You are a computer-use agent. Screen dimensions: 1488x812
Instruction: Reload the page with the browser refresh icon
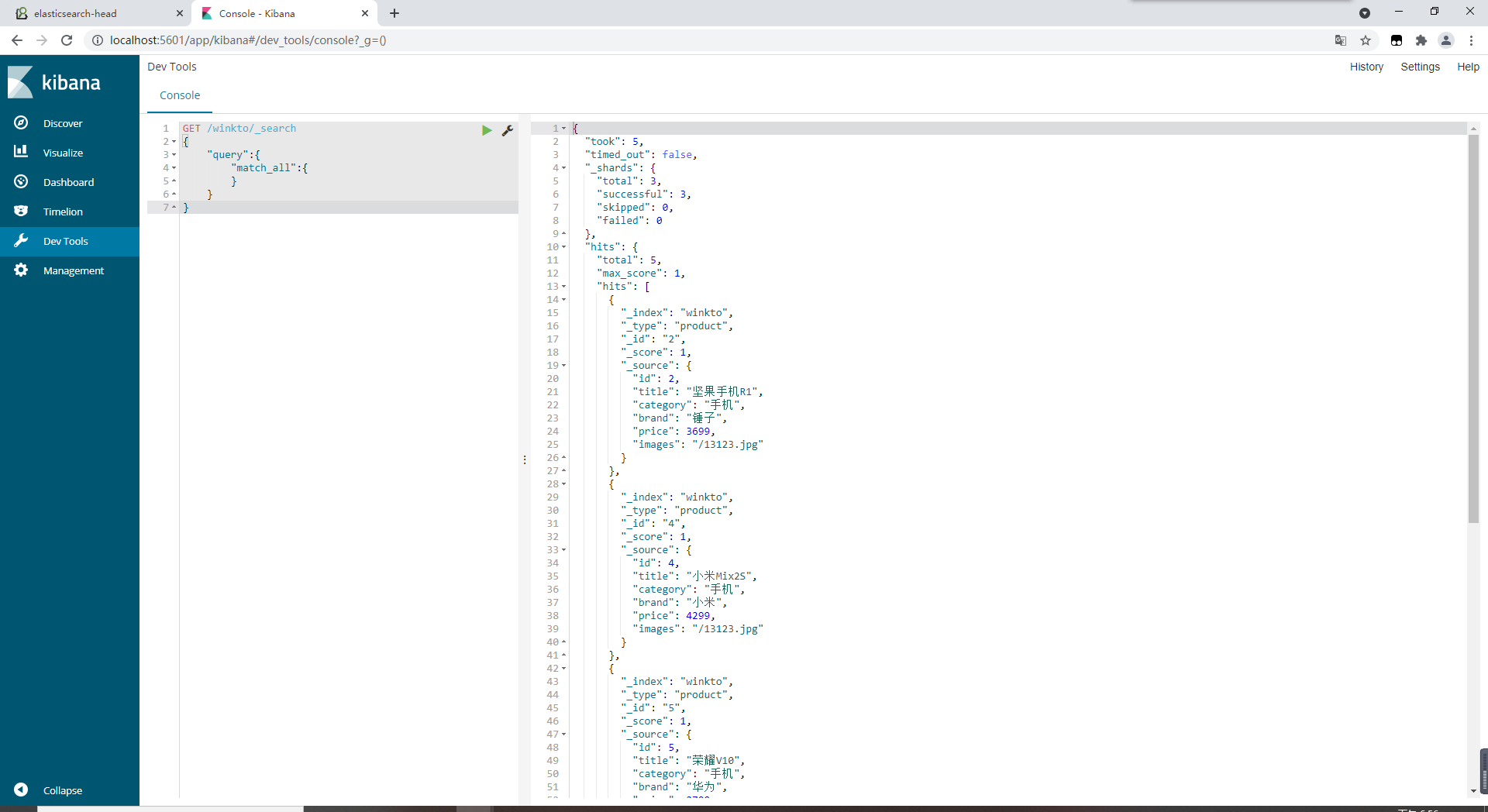(67, 40)
